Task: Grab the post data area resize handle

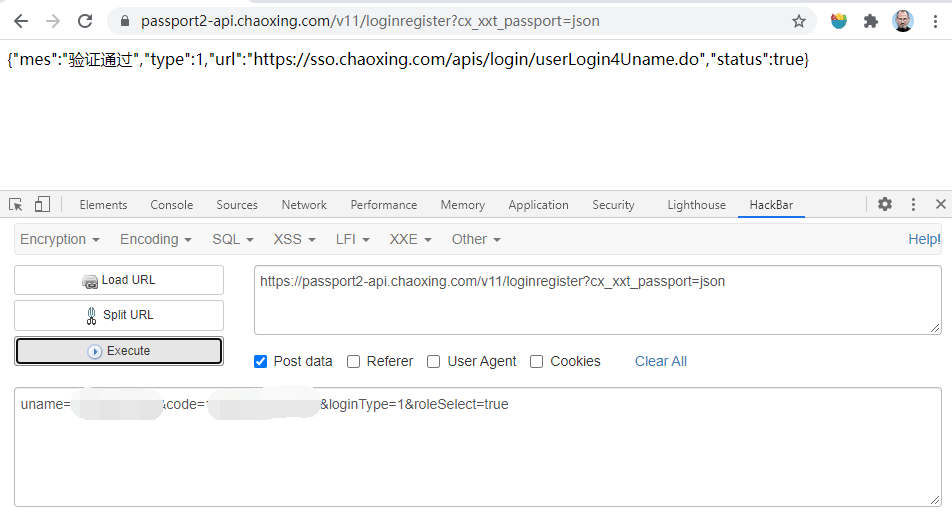Action: coord(935,500)
